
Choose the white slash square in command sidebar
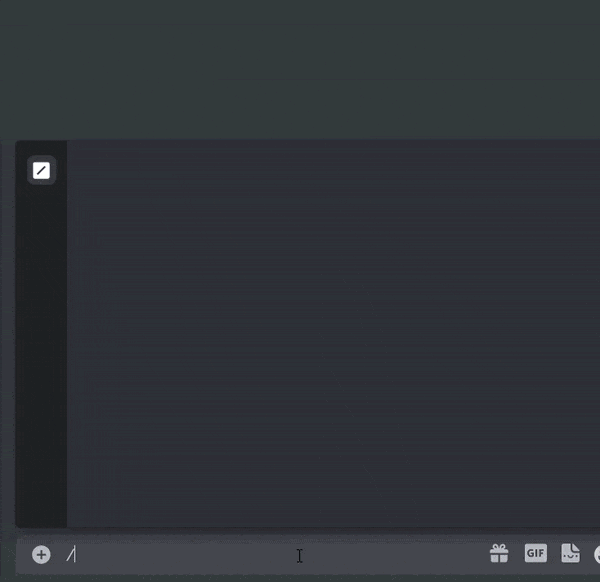pyautogui.click(x=41, y=170)
